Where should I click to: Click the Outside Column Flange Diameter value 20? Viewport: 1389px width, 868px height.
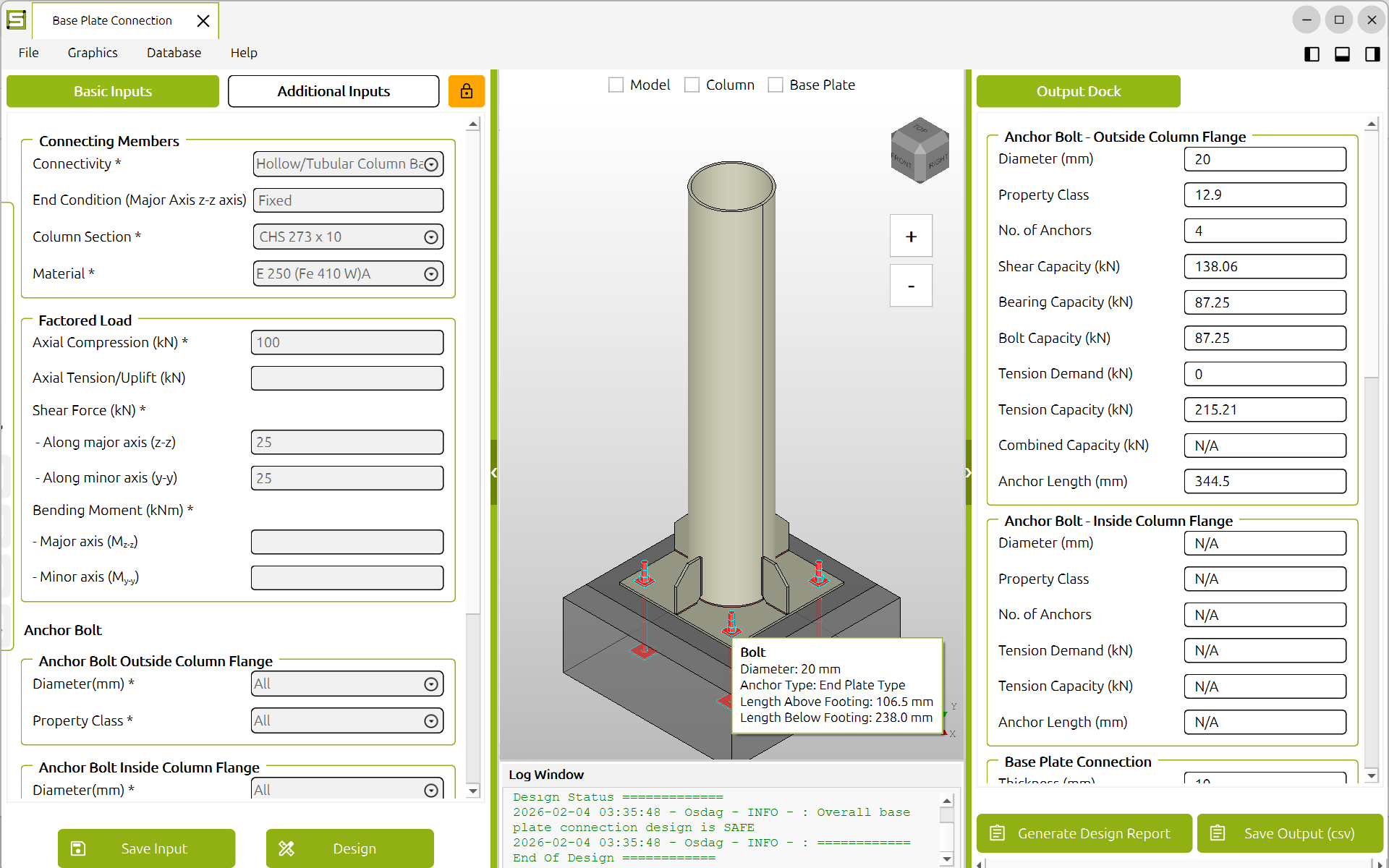(x=1265, y=159)
